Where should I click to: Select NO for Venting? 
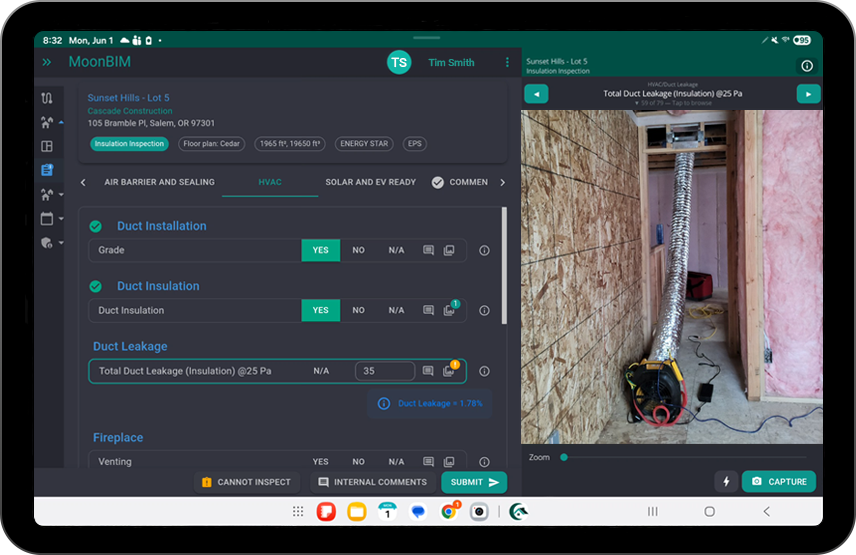[x=358, y=462]
